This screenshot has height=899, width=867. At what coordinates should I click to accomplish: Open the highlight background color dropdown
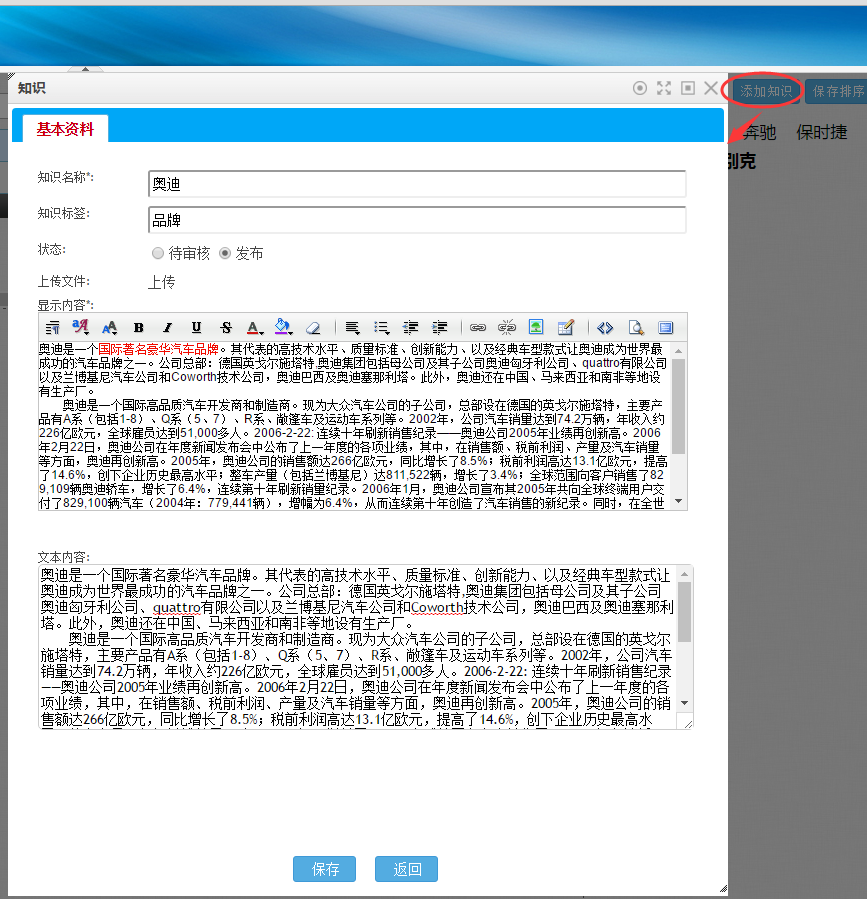(x=283, y=327)
